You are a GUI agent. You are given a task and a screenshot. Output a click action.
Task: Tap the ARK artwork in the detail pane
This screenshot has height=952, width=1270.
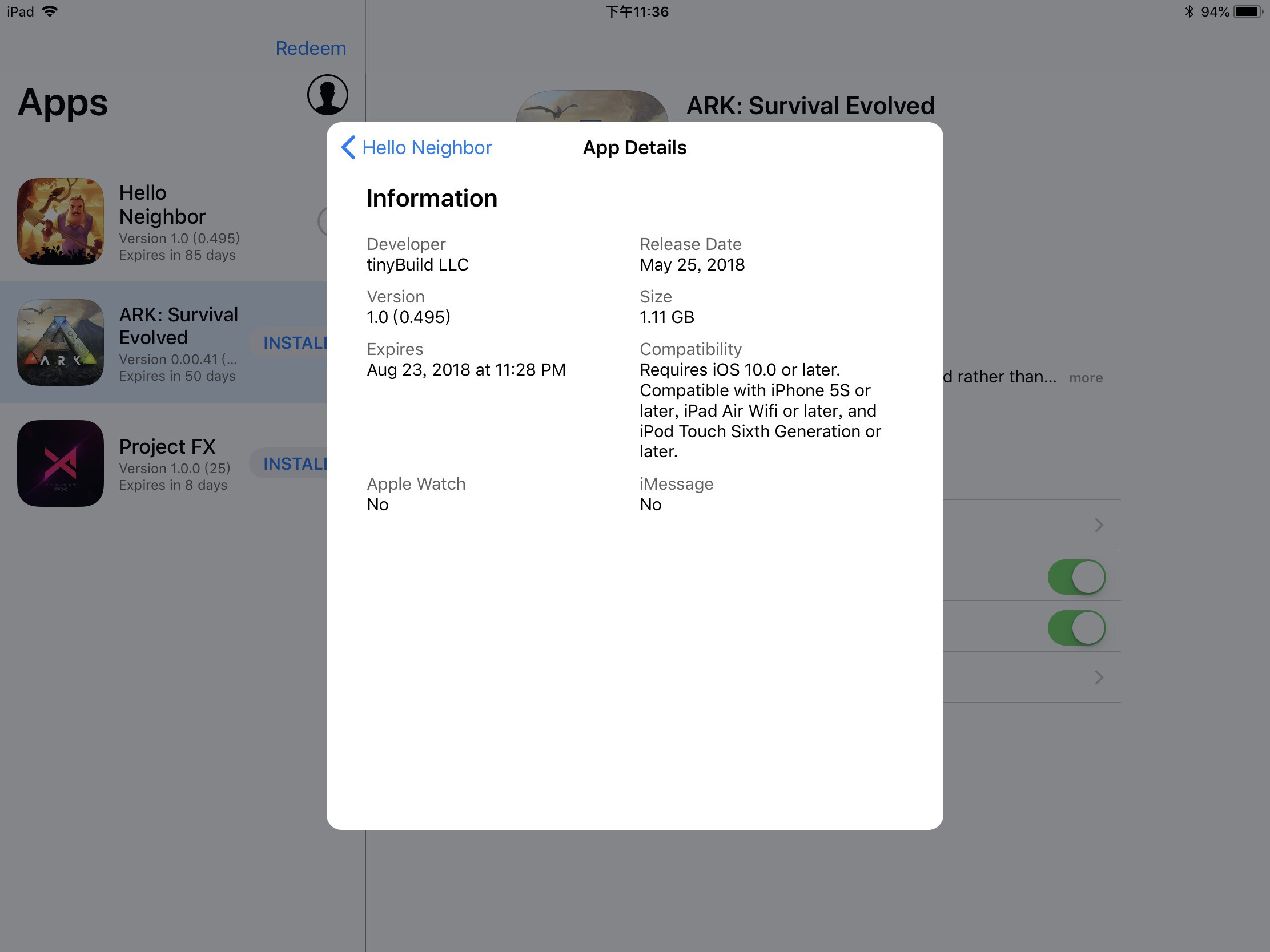tap(592, 106)
